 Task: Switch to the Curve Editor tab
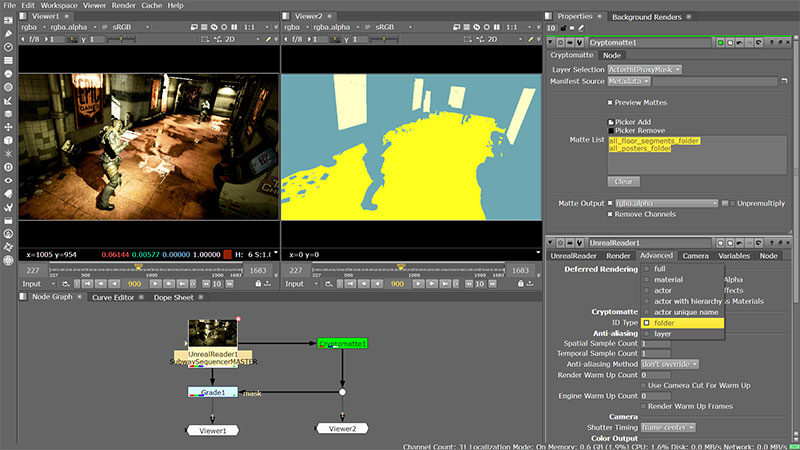[x=113, y=297]
